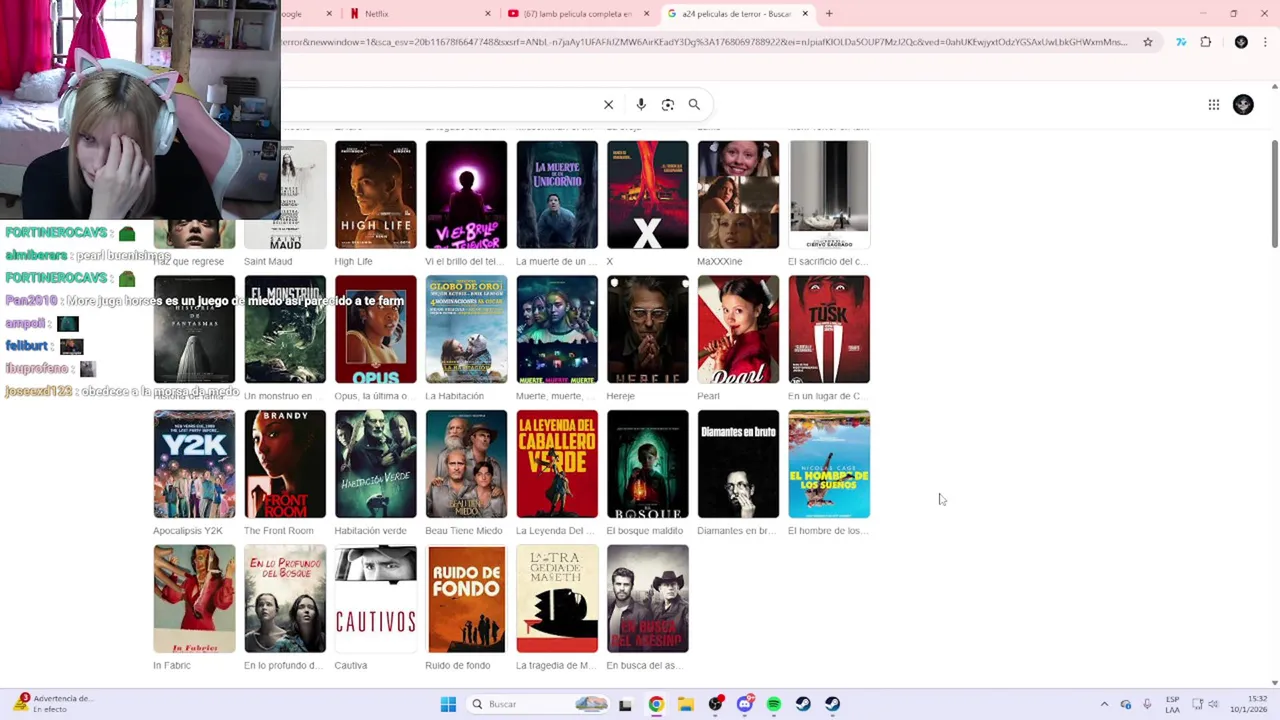
Task: Open the Ruido de fondo poster
Action: 466,599
